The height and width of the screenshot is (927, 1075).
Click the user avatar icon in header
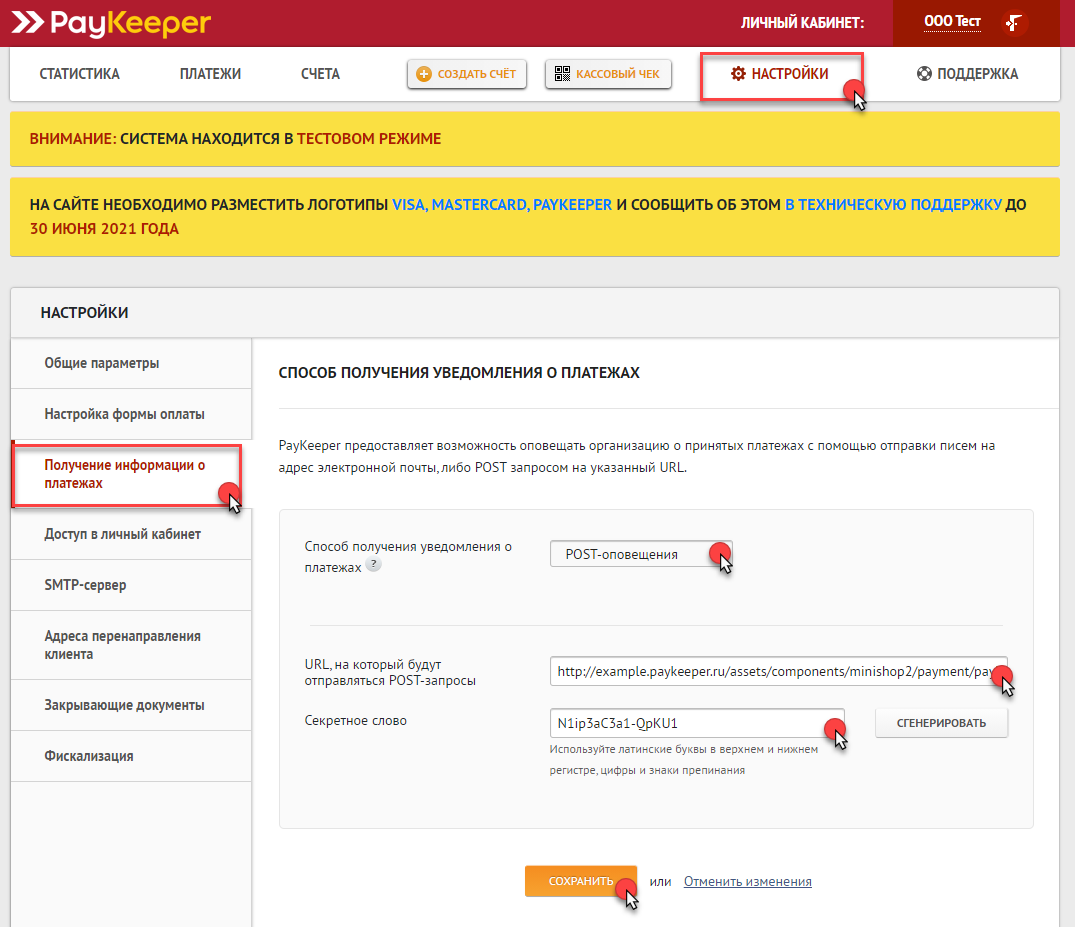[x=1016, y=22]
